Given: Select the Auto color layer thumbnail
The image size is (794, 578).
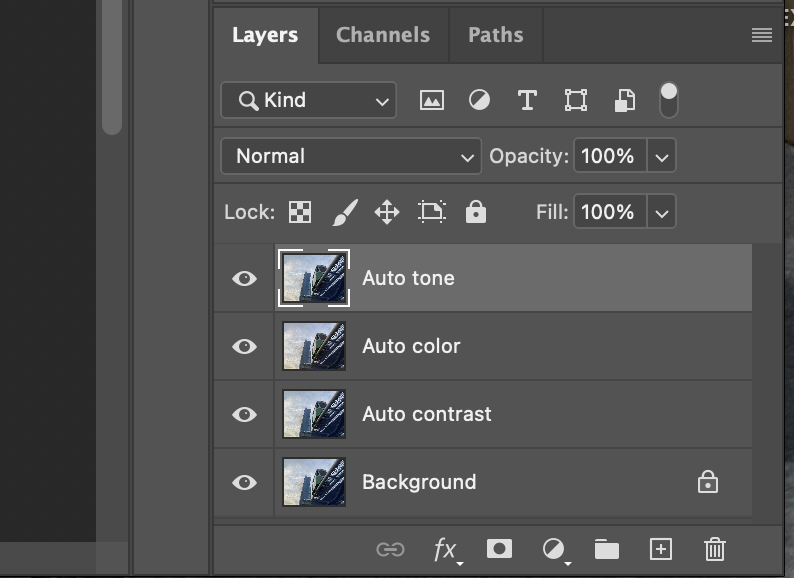Looking at the screenshot, I should click(314, 346).
